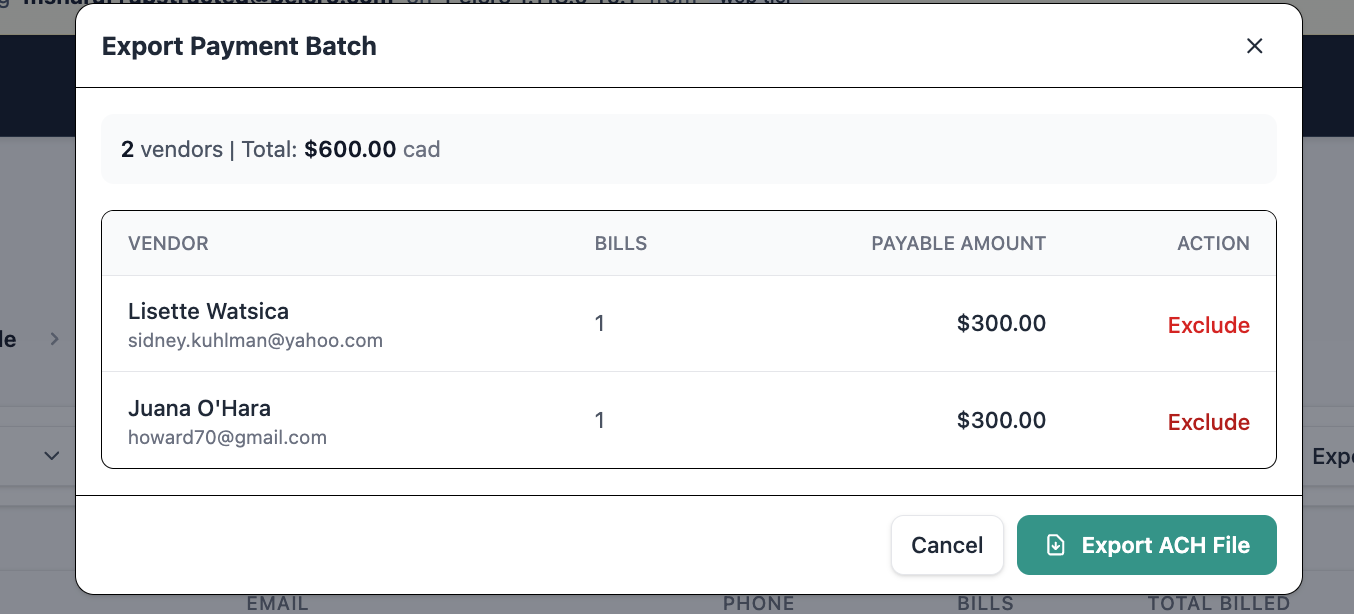Click the right chevron behind the dialog
The width and height of the screenshot is (1354, 614).
pyautogui.click(x=54, y=339)
